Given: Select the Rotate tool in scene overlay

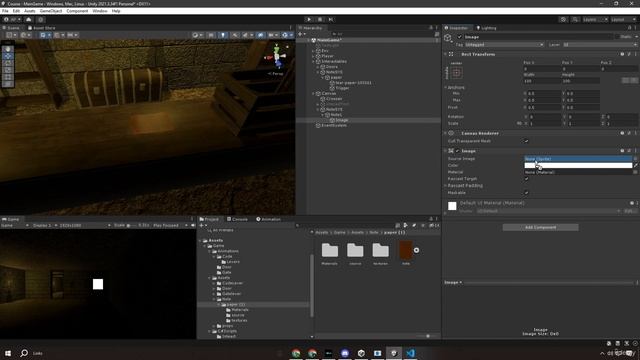Looking at the screenshot, I should pyautogui.click(x=8, y=63).
